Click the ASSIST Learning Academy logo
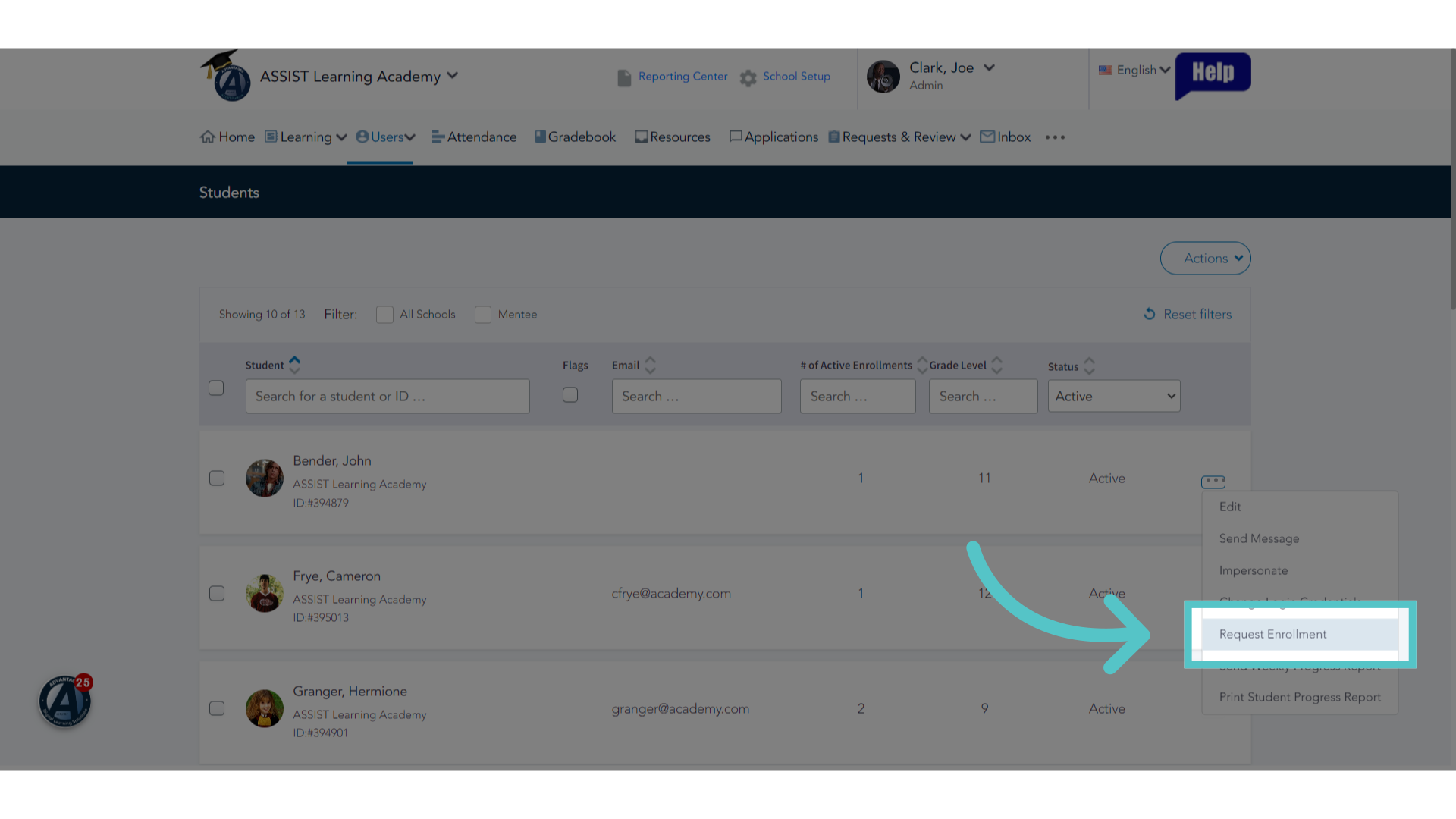 225,76
